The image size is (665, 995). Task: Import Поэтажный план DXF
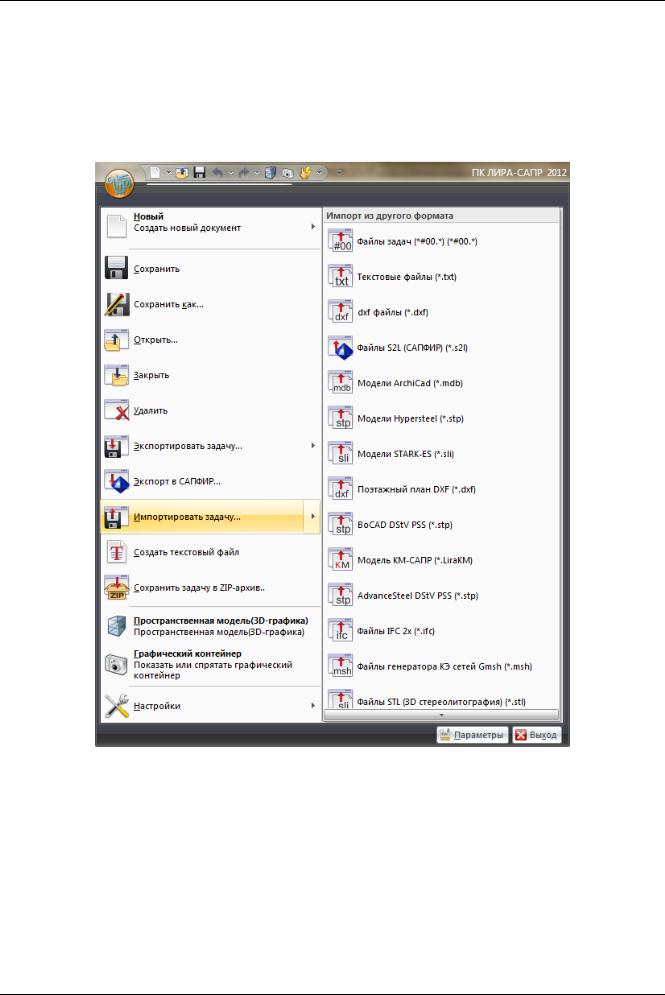pos(442,489)
